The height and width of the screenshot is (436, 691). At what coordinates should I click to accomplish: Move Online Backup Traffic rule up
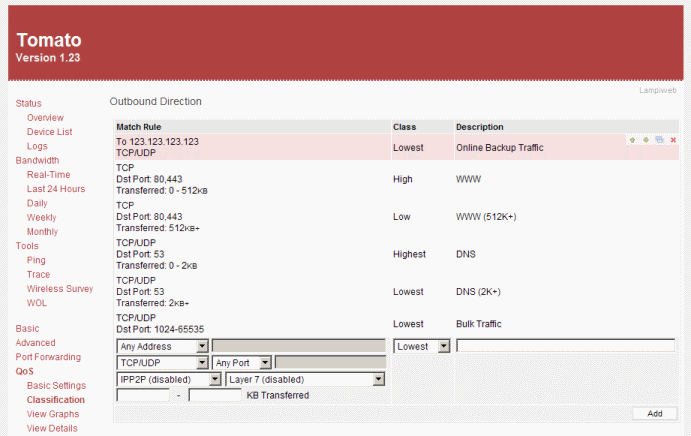(632, 140)
